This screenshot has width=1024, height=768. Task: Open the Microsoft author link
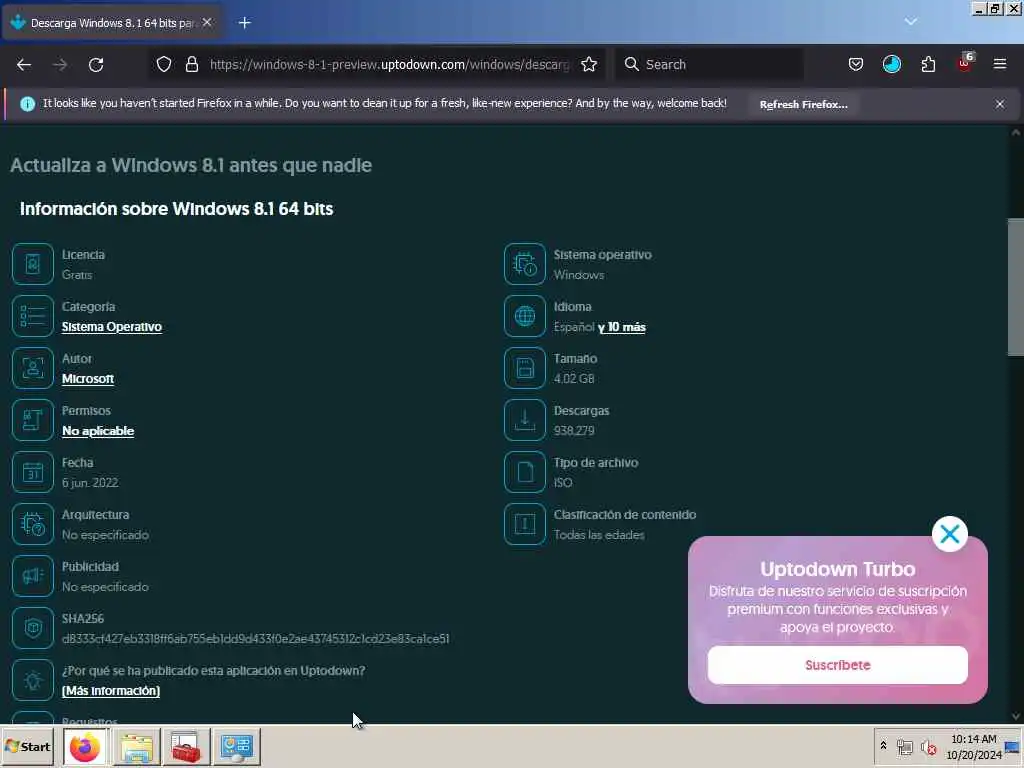88,379
